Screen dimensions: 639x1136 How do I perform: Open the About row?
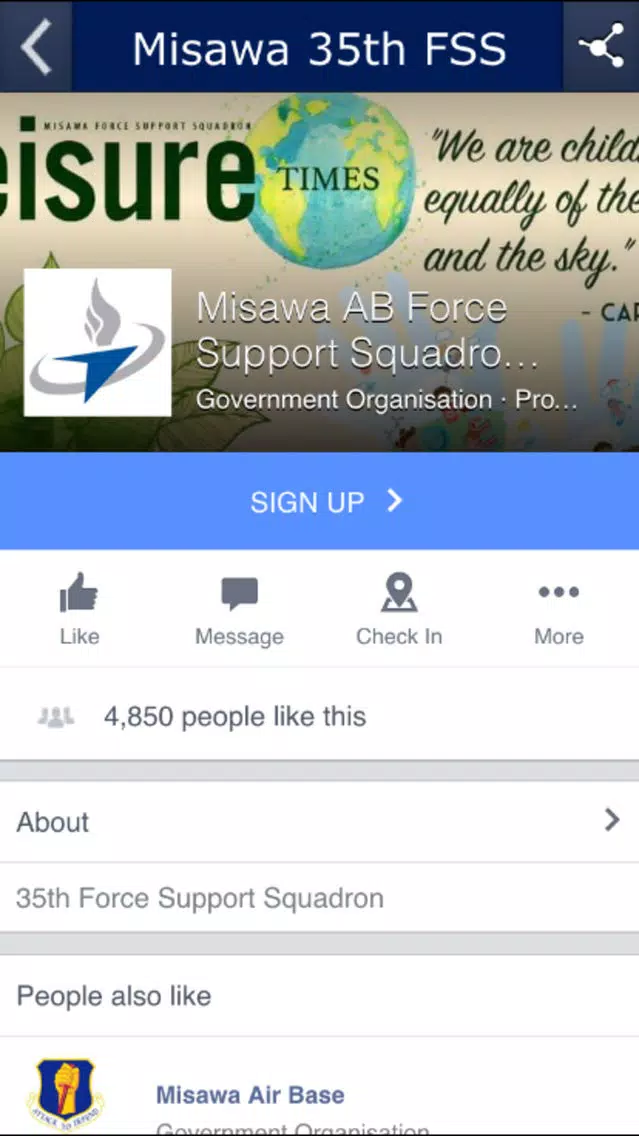click(x=320, y=822)
